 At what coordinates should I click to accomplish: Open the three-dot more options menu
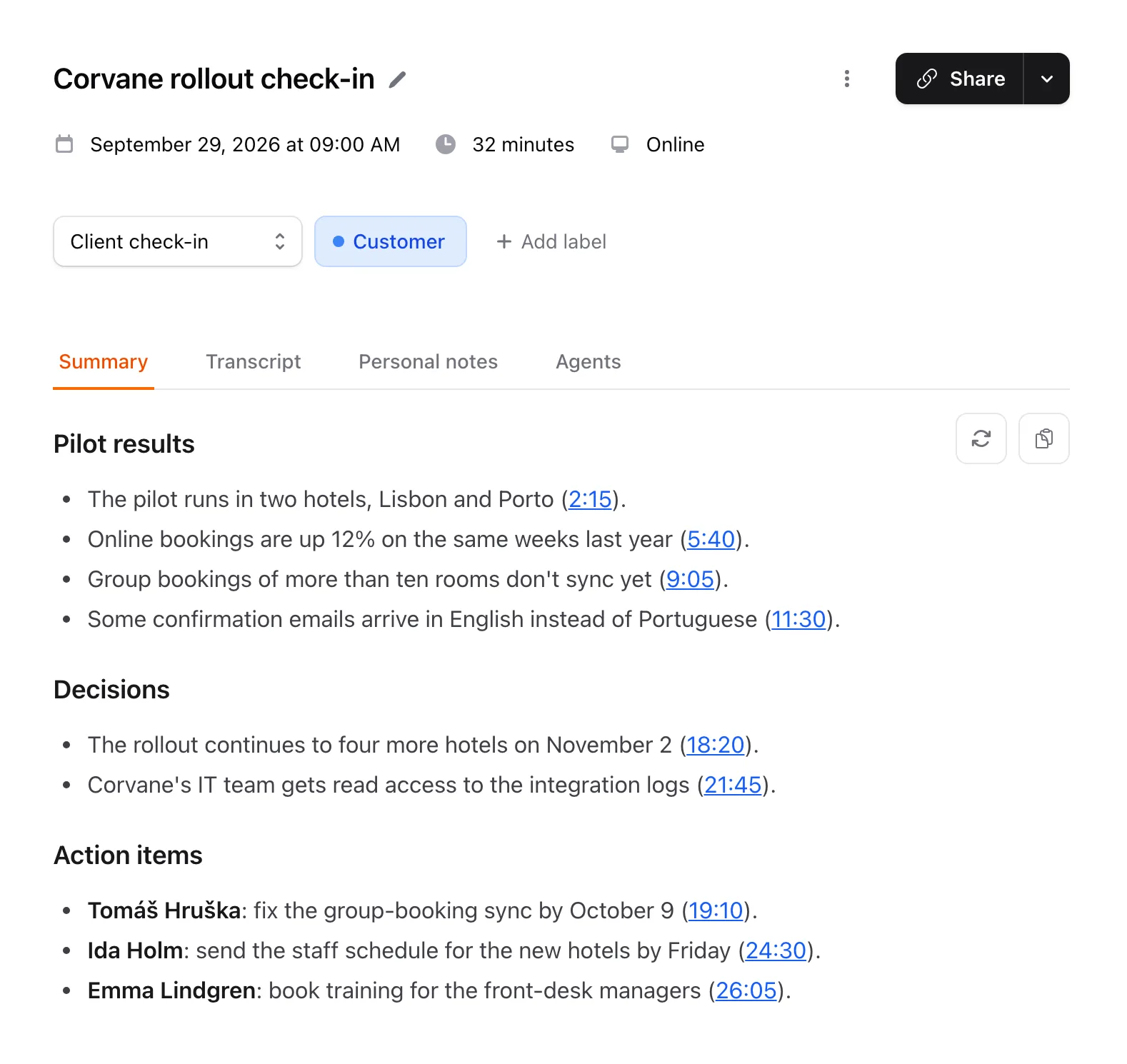(847, 79)
